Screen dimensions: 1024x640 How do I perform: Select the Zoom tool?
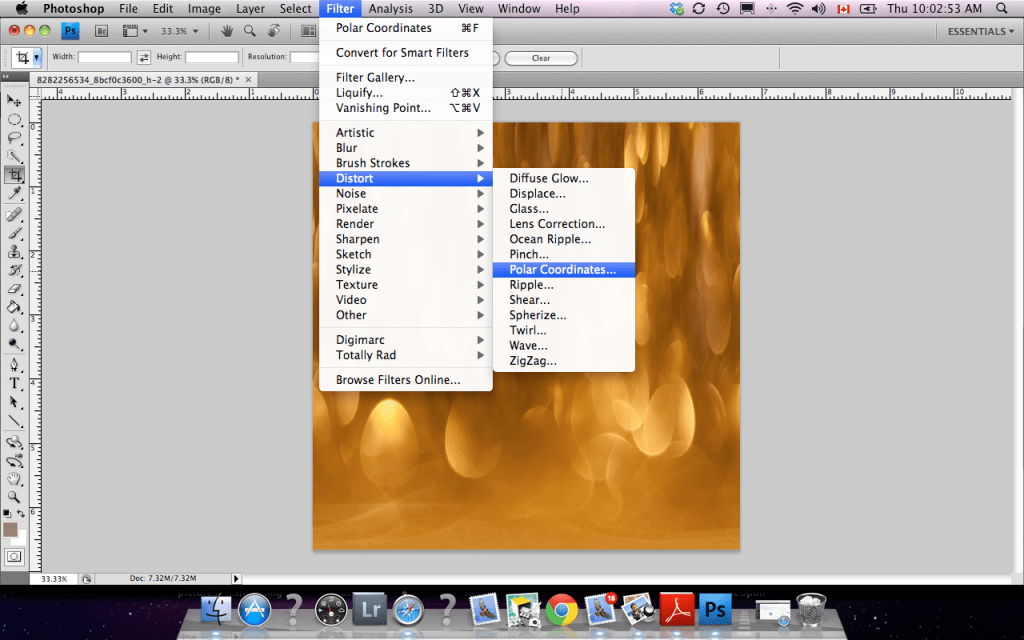tap(14, 496)
